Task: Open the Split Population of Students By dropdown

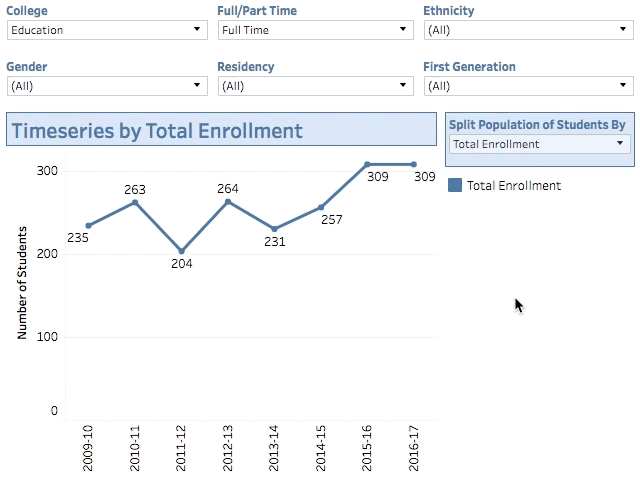Action: (540, 144)
